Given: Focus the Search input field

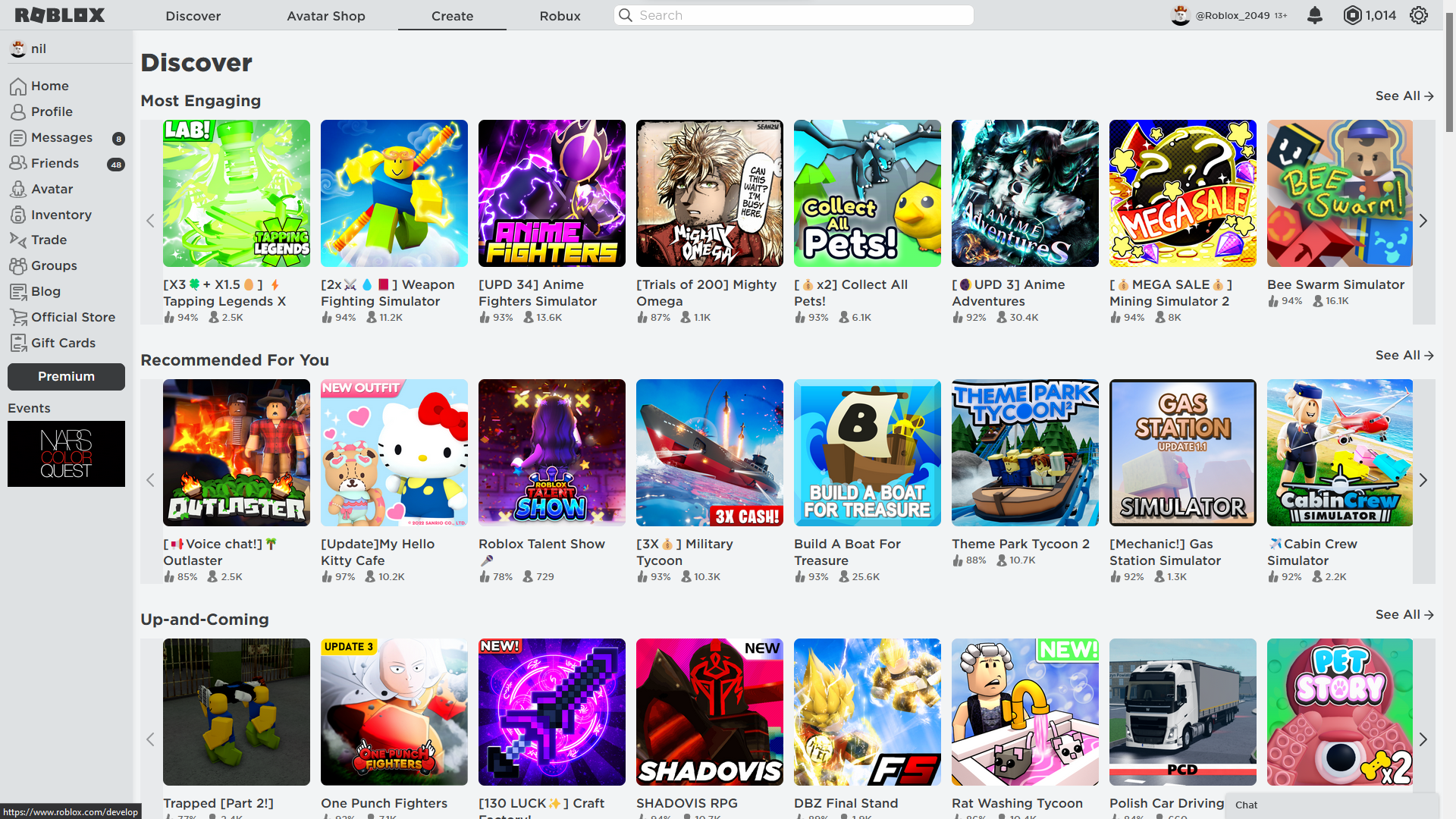Looking at the screenshot, I should click(794, 15).
